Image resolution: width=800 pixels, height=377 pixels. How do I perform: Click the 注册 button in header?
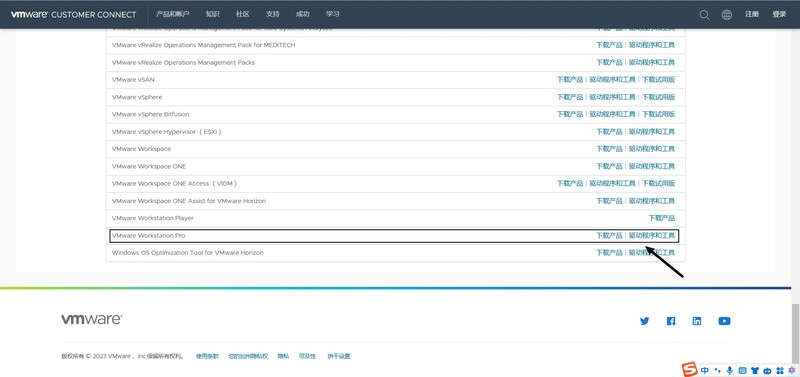(752, 14)
